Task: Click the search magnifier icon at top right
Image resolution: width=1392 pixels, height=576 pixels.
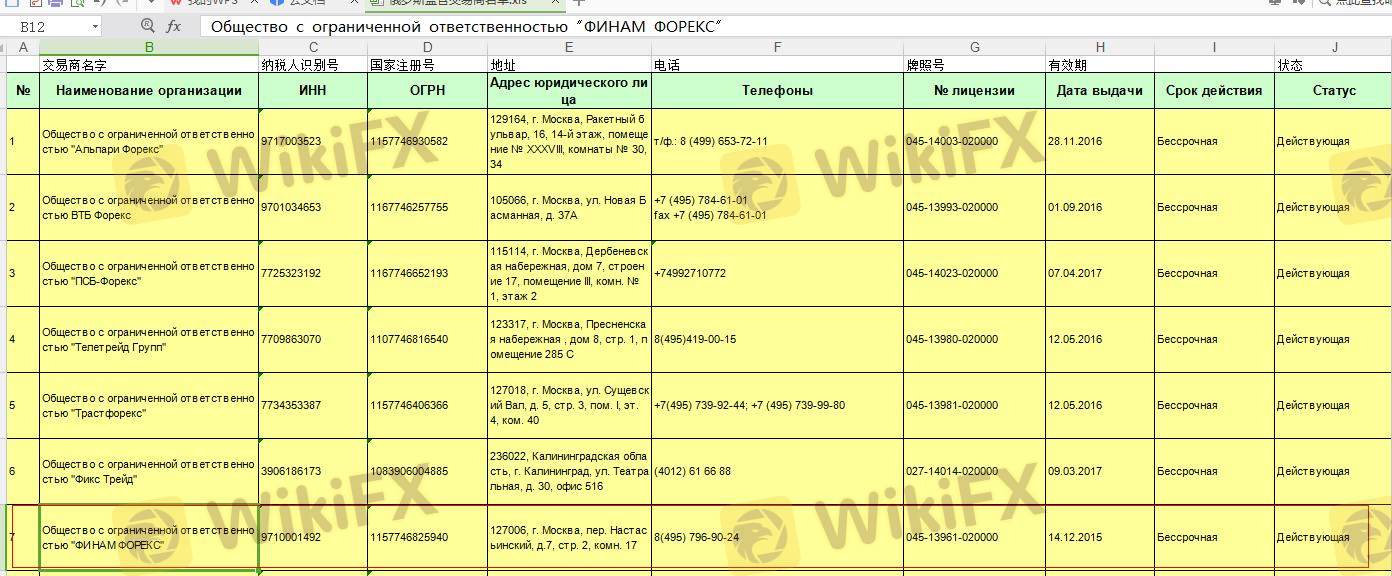Action: coord(1324,3)
